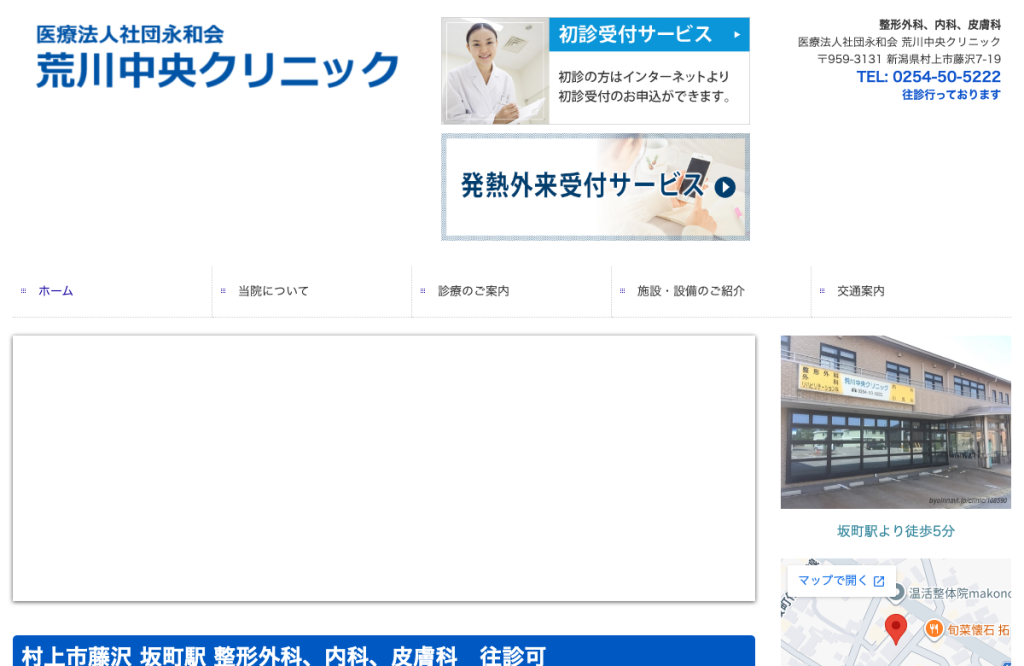
Task: Click the clinic building exterior photo
Action: (895, 422)
